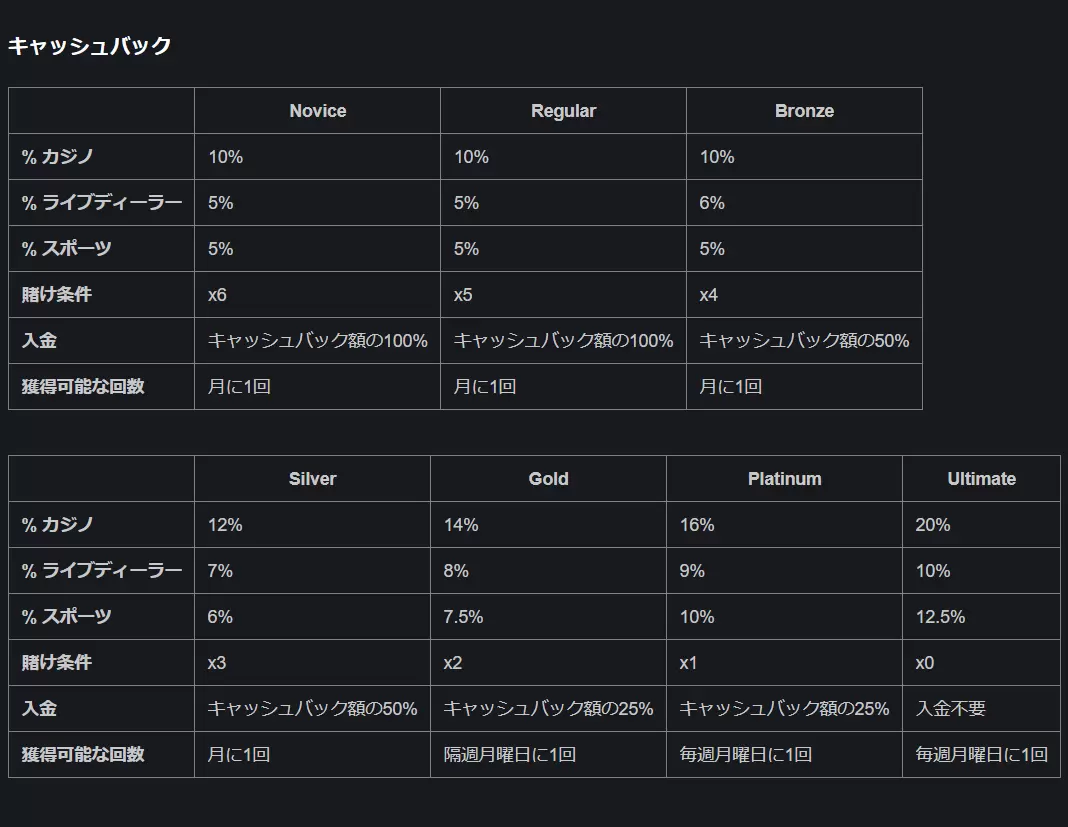This screenshot has width=1068, height=827.
Task: Click Ultimate 入金不要 cell
Action: [x=981, y=708]
